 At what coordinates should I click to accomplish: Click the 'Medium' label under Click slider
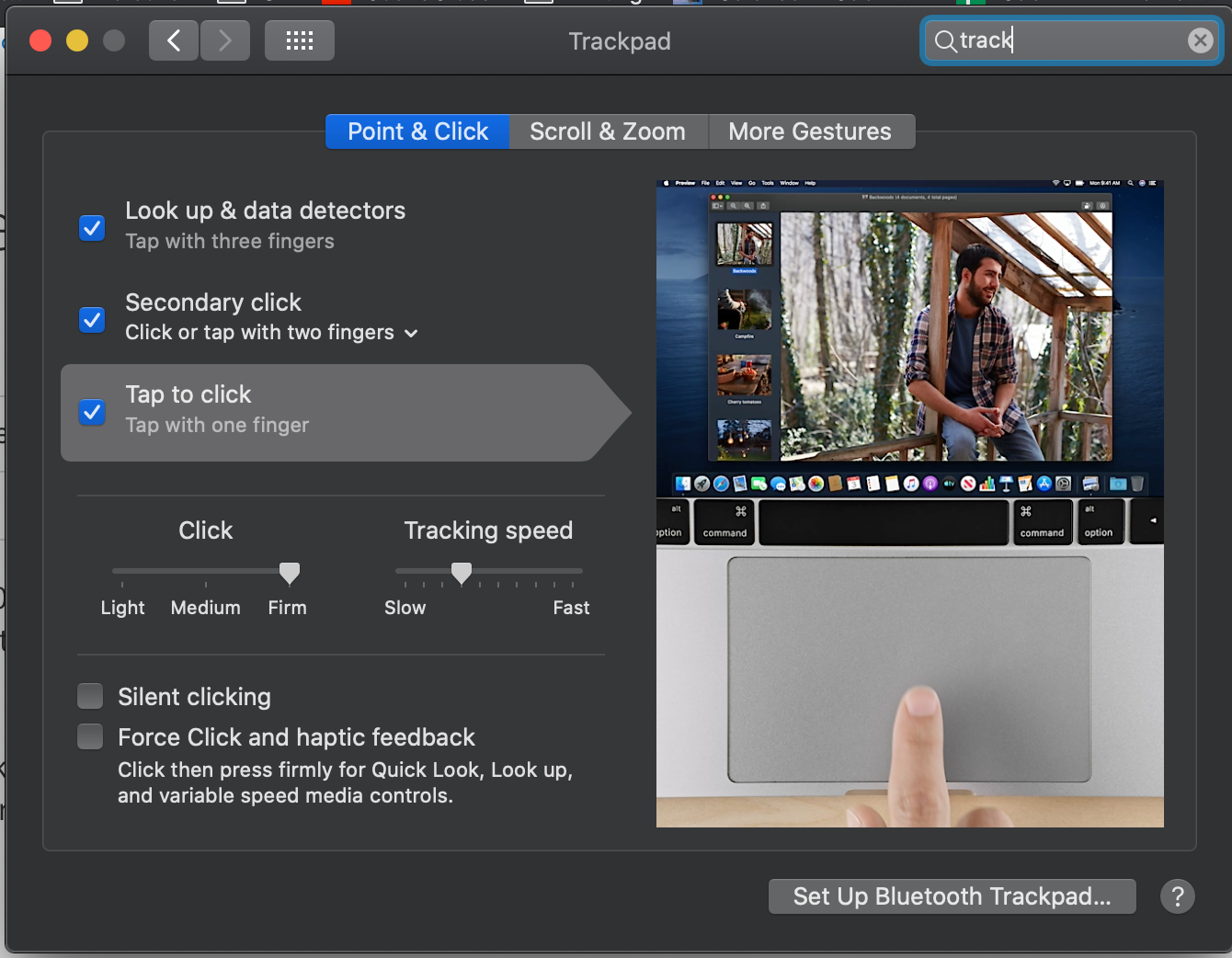(206, 608)
